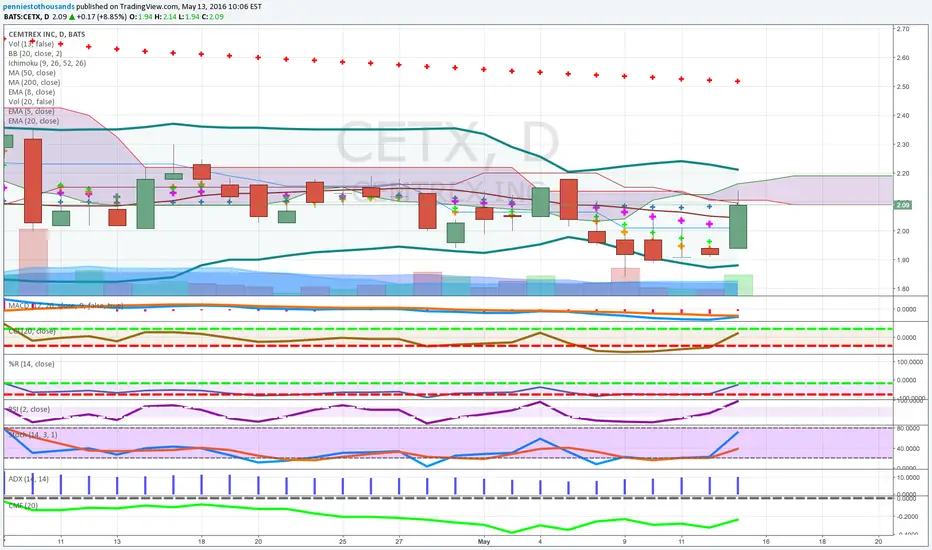The height and width of the screenshot is (550, 932).
Task: Click the CCI (20, close) pane label
Action: (32, 331)
